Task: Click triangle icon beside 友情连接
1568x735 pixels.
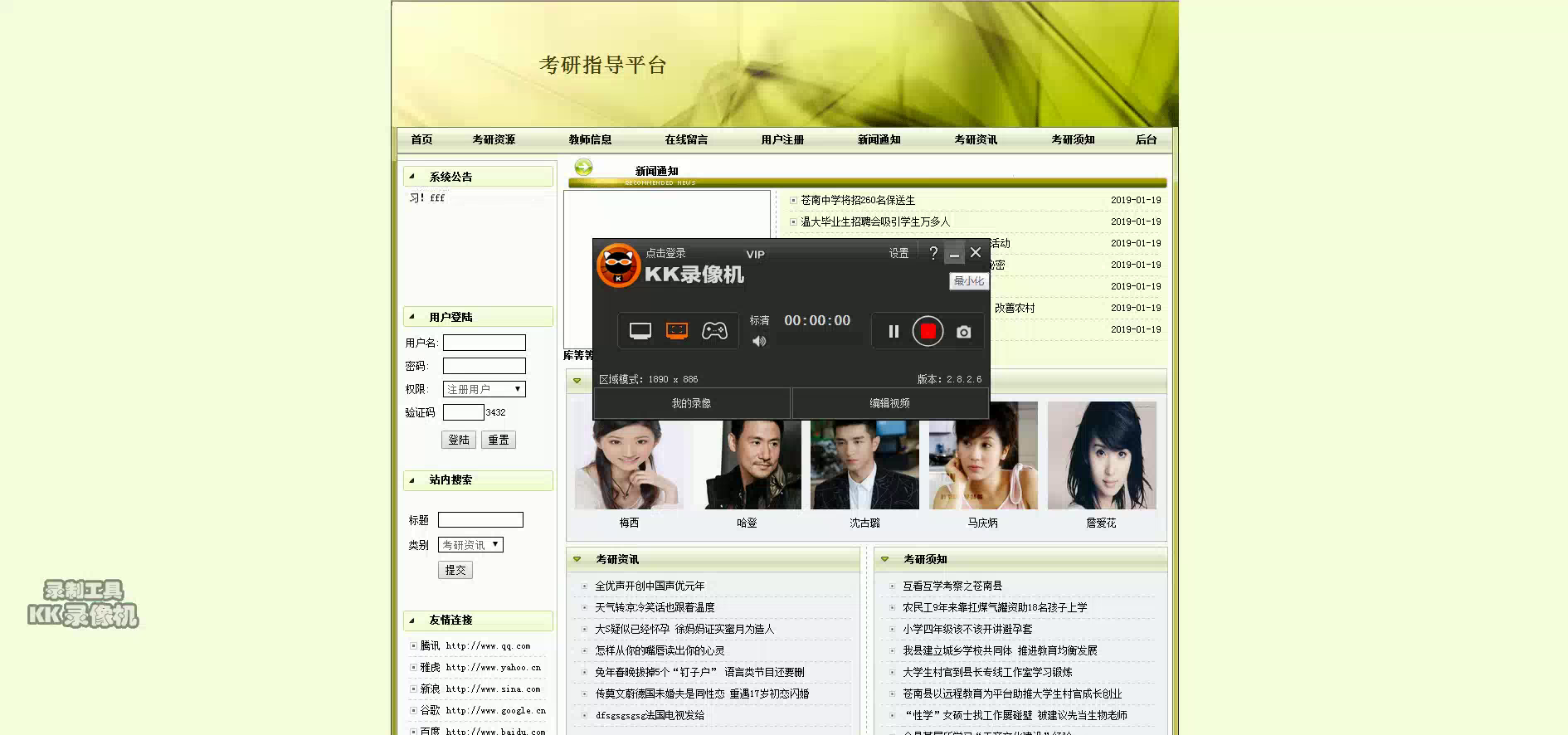Action: (411, 620)
